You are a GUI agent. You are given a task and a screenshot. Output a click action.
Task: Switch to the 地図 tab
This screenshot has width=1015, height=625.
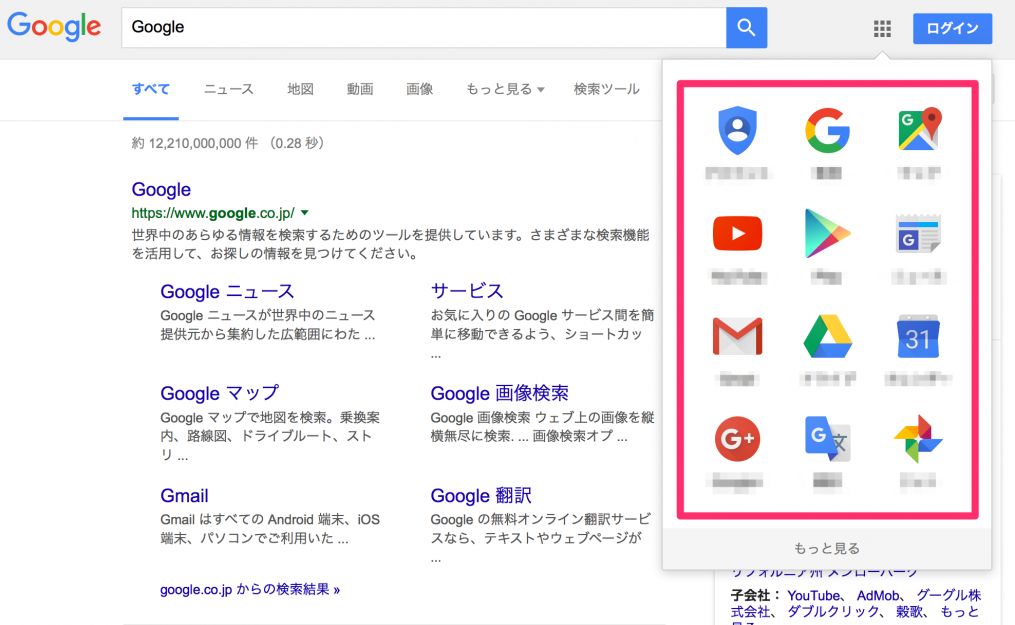(300, 89)
